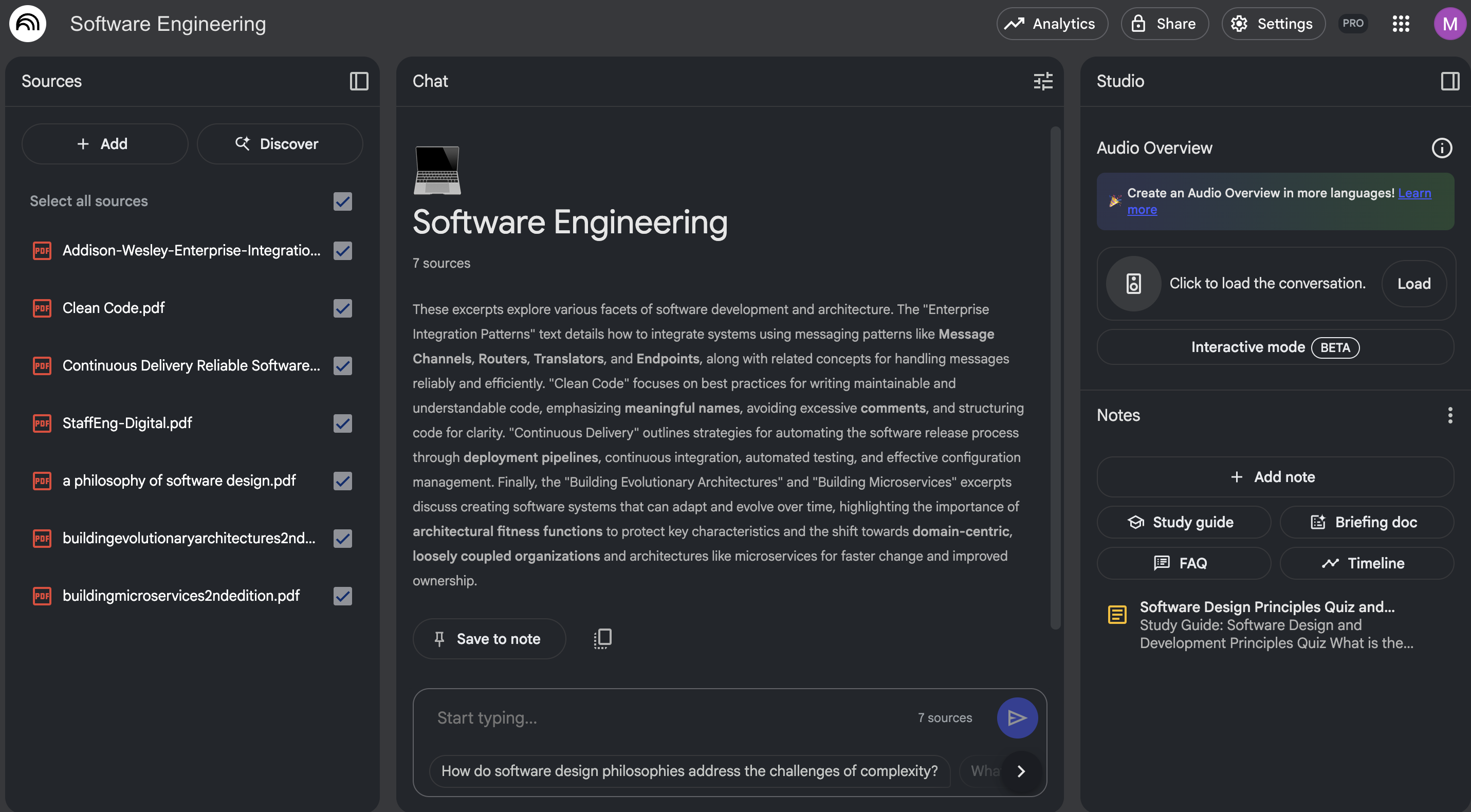The image size is (1471, 812).
Task: Uncheck Select all sources checkbox
Action: click(x=343, y=201)
